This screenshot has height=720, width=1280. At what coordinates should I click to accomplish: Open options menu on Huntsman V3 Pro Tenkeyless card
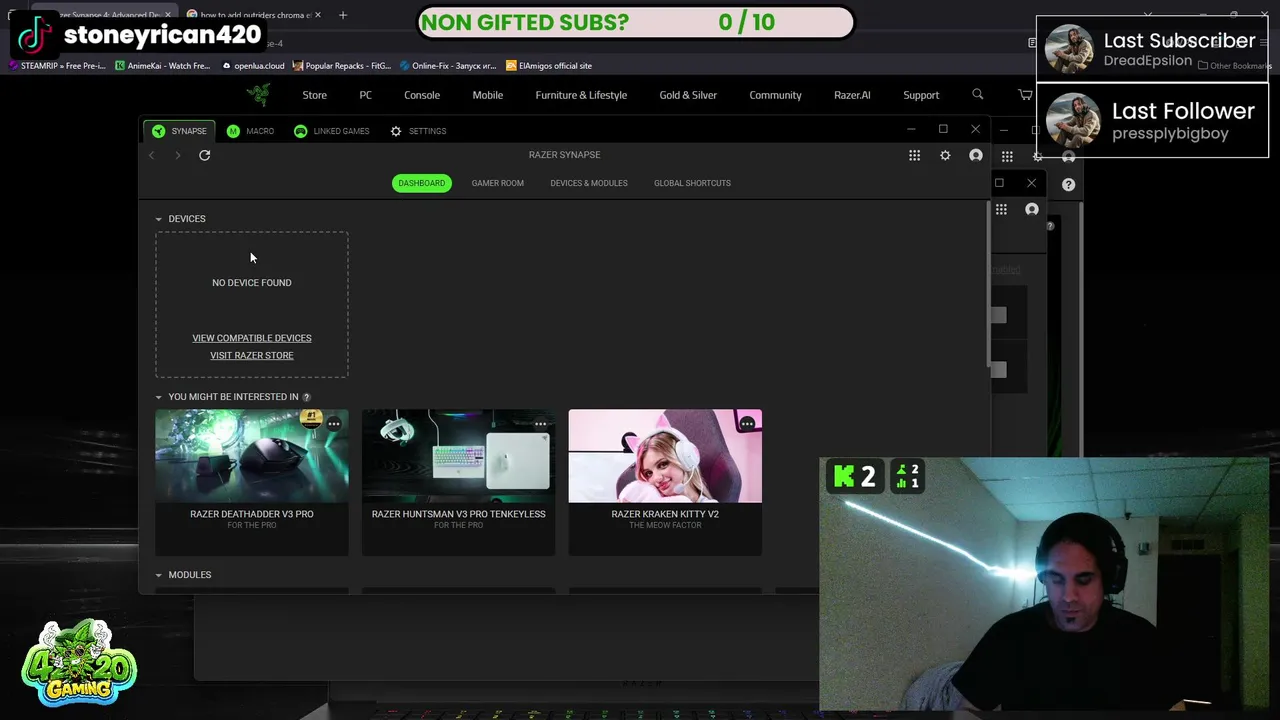[x=541, y=424]
